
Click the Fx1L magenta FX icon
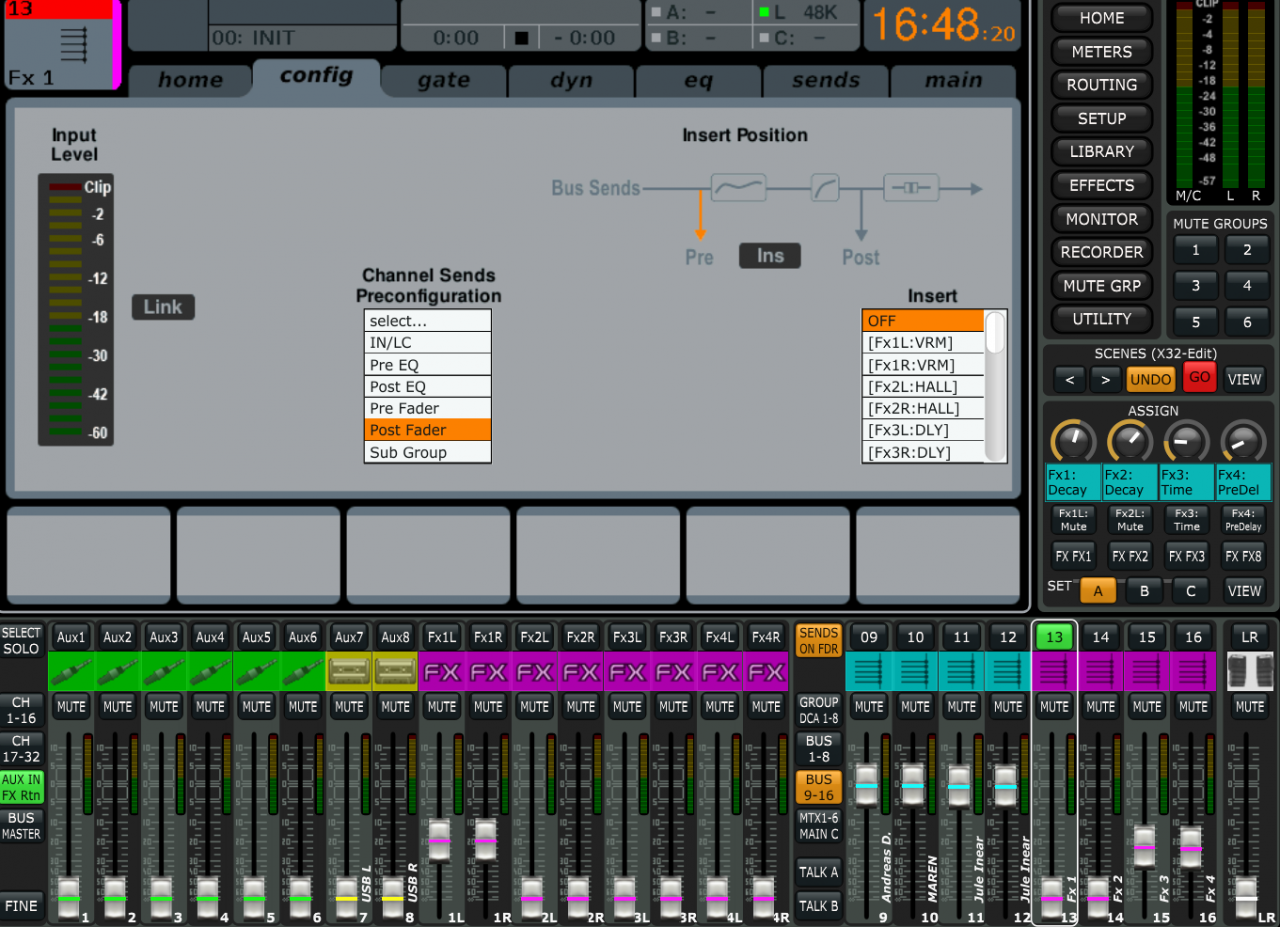tap(441, 672)
